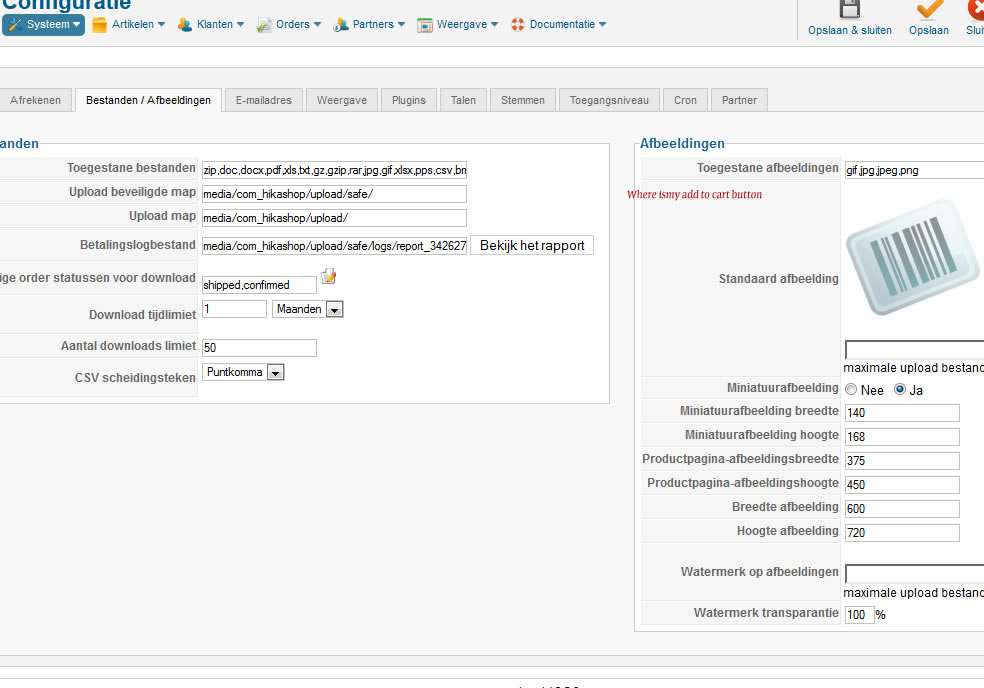
Task: Open the Artikelen menu
Action: coord(129,24)
